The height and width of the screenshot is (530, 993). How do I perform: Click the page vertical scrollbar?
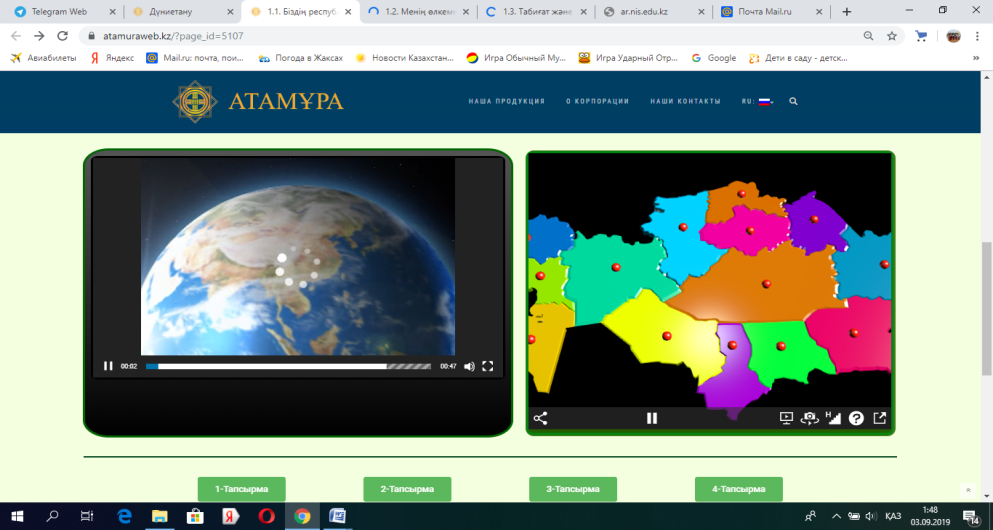click(987, 308)
